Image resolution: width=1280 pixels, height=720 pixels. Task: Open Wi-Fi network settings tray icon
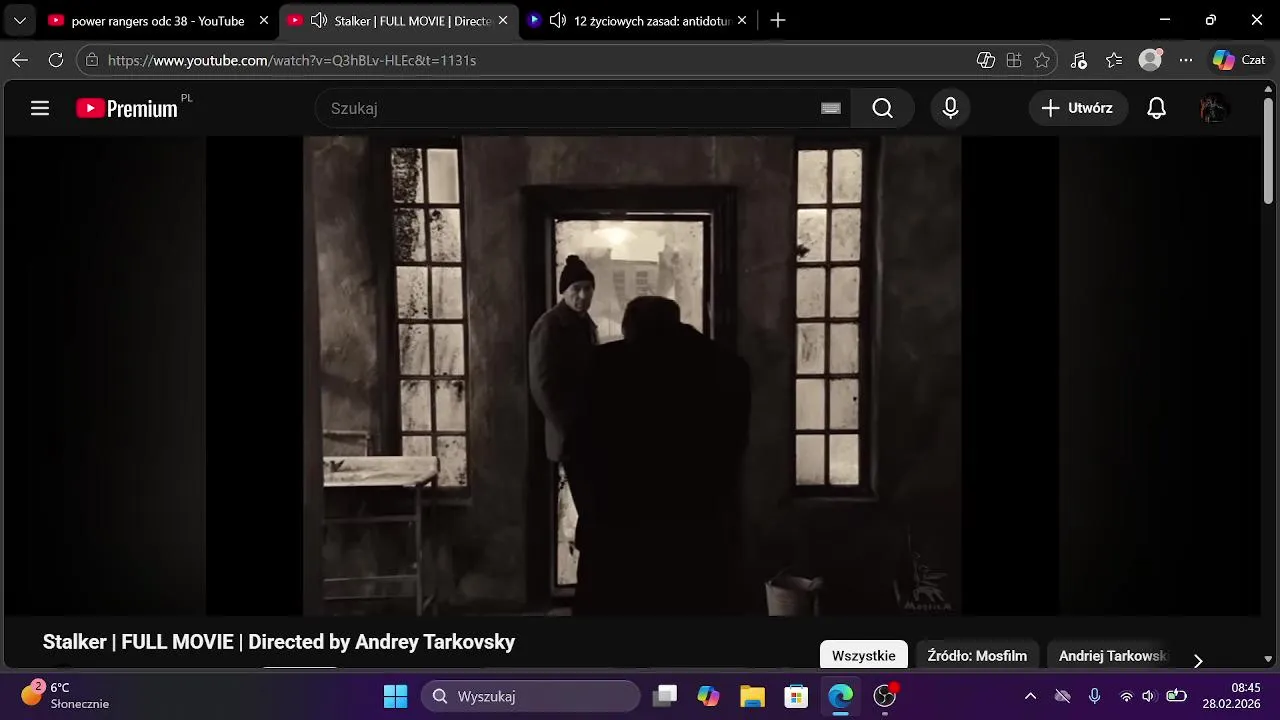(1126, 696)
